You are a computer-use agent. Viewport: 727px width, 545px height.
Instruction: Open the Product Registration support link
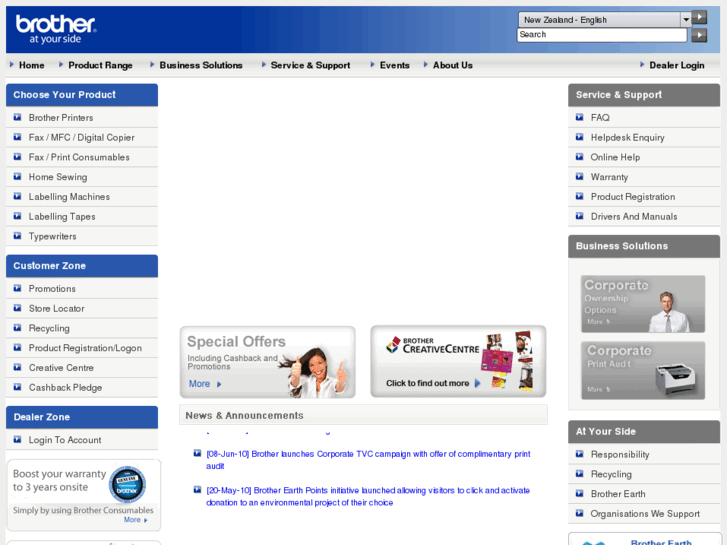pos(633,197)
